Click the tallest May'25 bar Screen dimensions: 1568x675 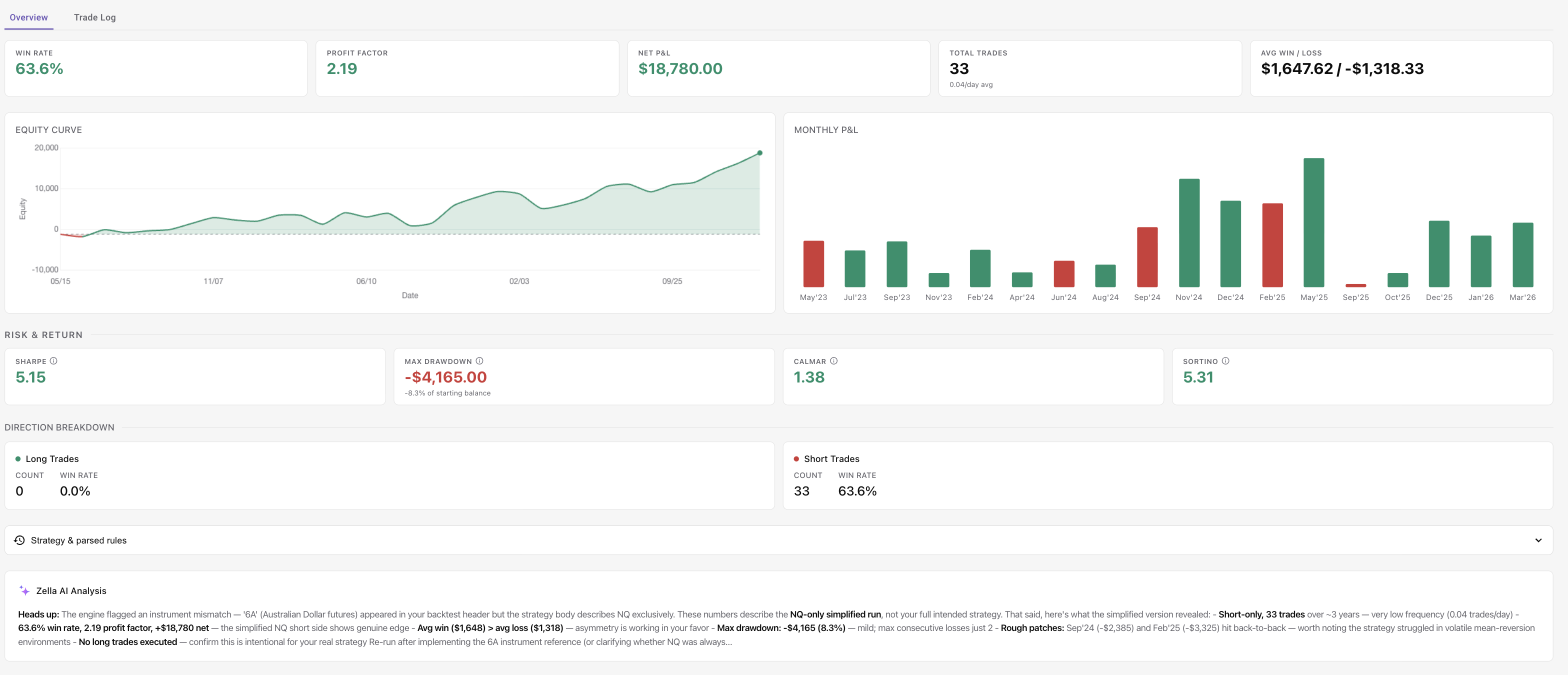point(1314,223)
